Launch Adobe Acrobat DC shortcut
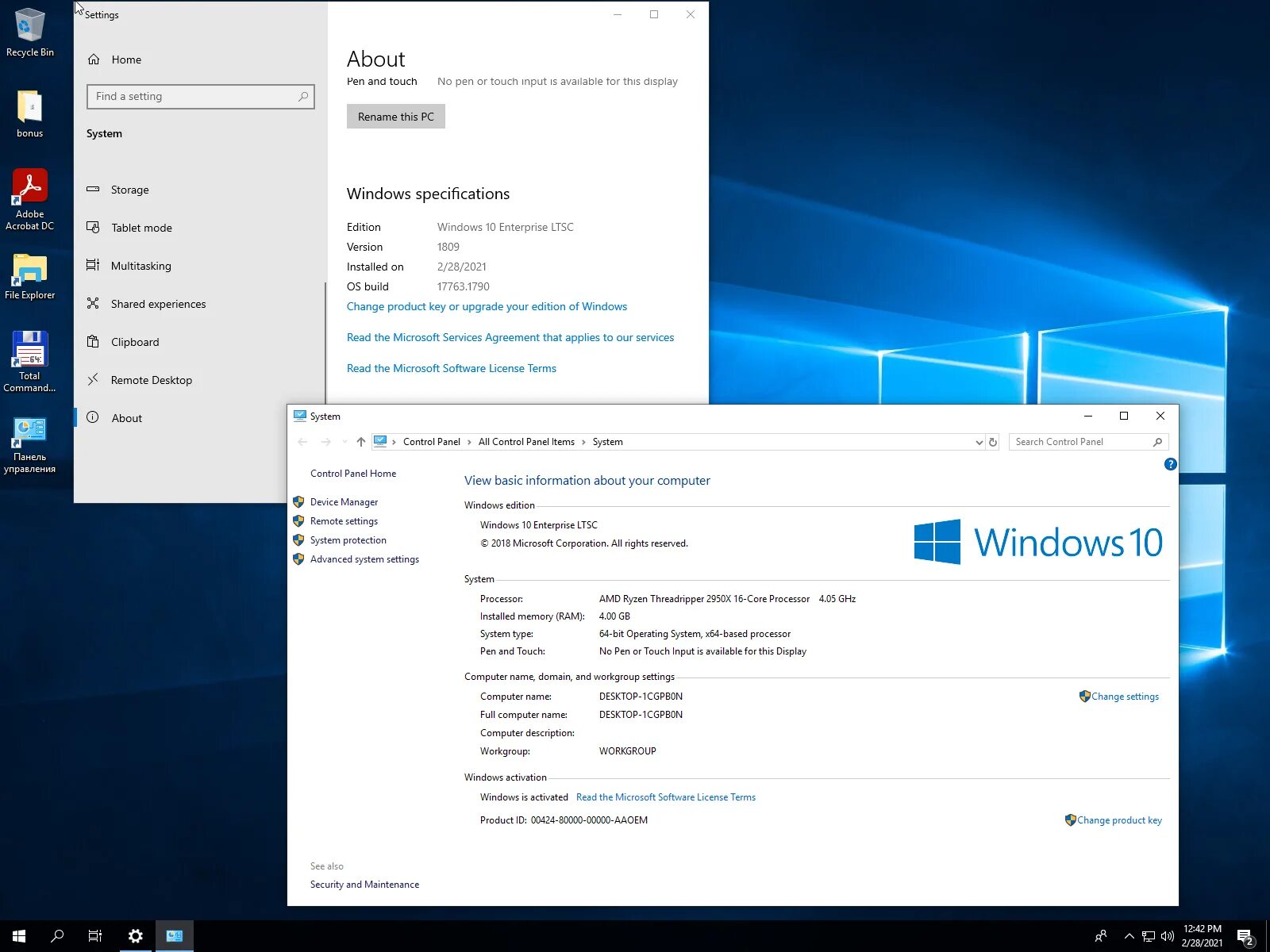The image size is (1270, 952). (x=30, y=200)
